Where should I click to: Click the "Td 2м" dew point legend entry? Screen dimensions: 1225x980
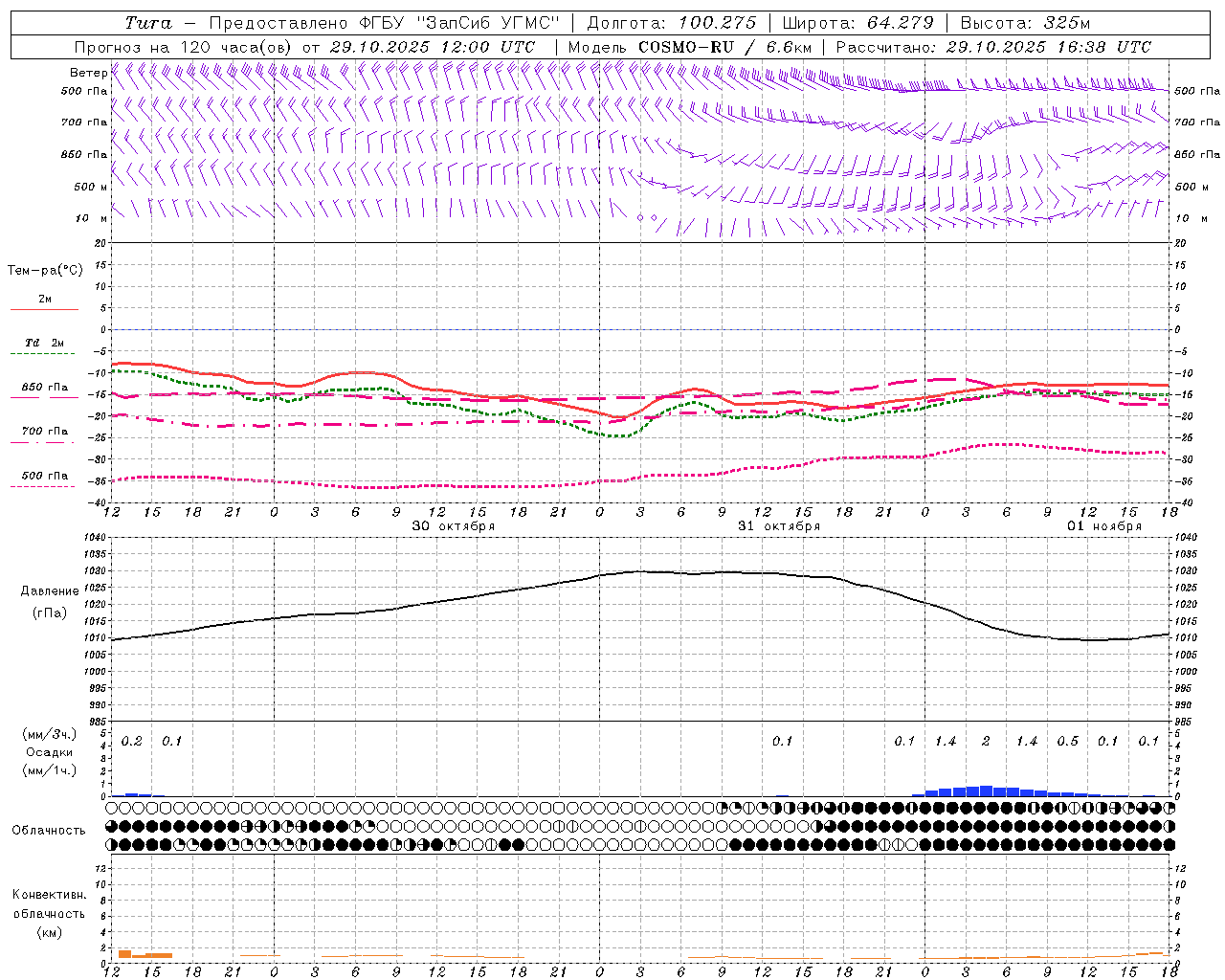coord(45,343)
